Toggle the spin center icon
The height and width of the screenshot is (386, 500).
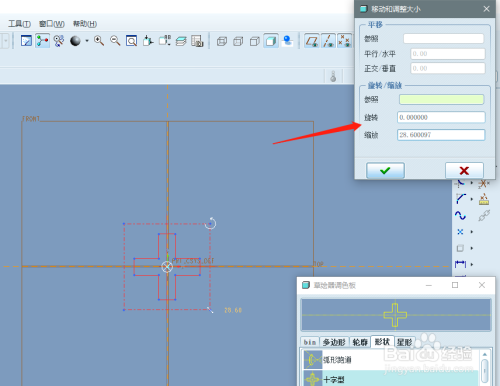pos(43,41)
